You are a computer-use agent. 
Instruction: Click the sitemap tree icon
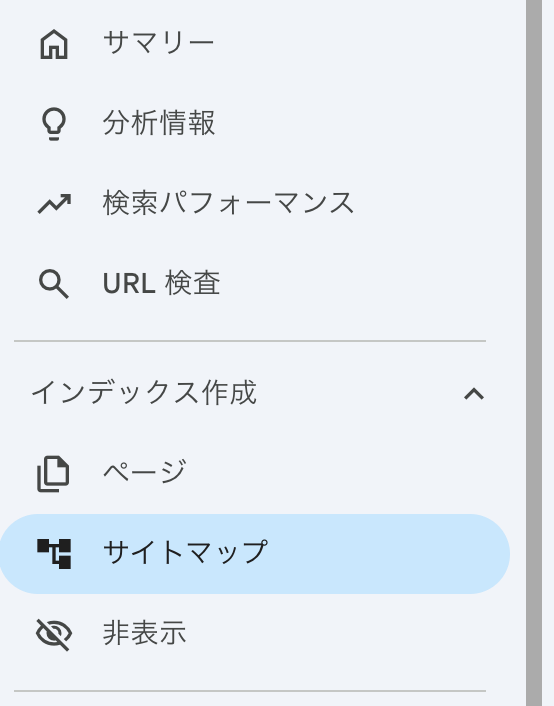[54, 554]
